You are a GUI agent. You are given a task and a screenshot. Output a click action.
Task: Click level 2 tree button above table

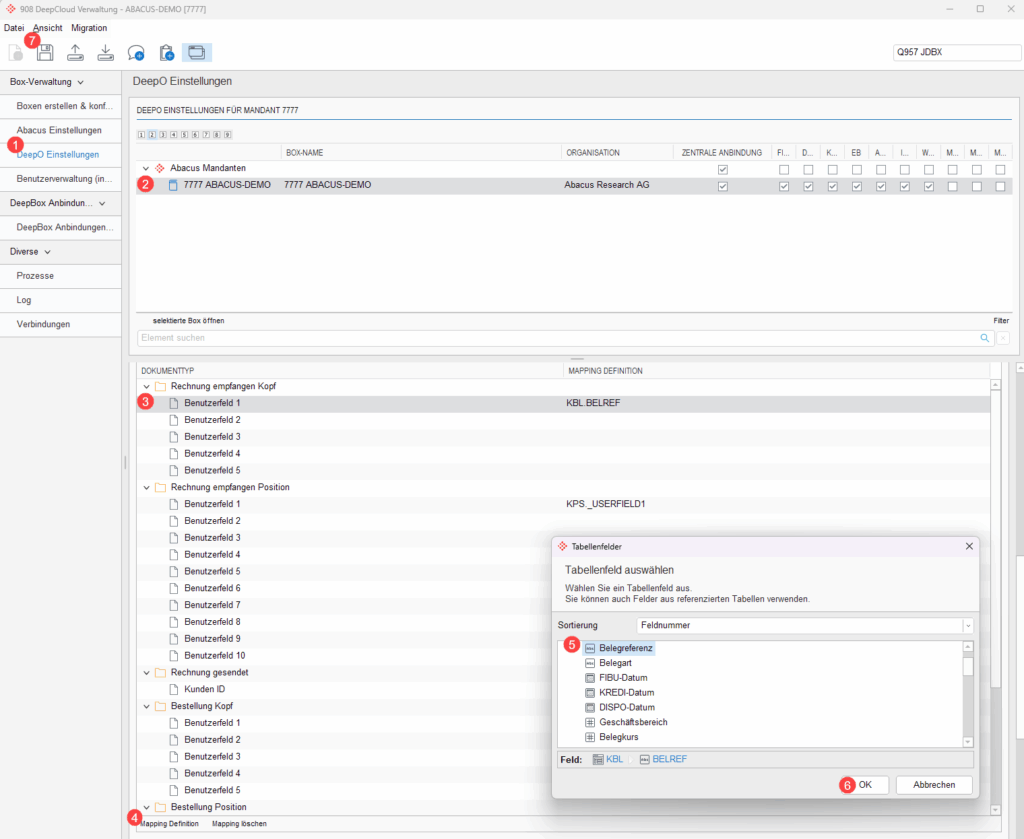click(x=152, y=135)
